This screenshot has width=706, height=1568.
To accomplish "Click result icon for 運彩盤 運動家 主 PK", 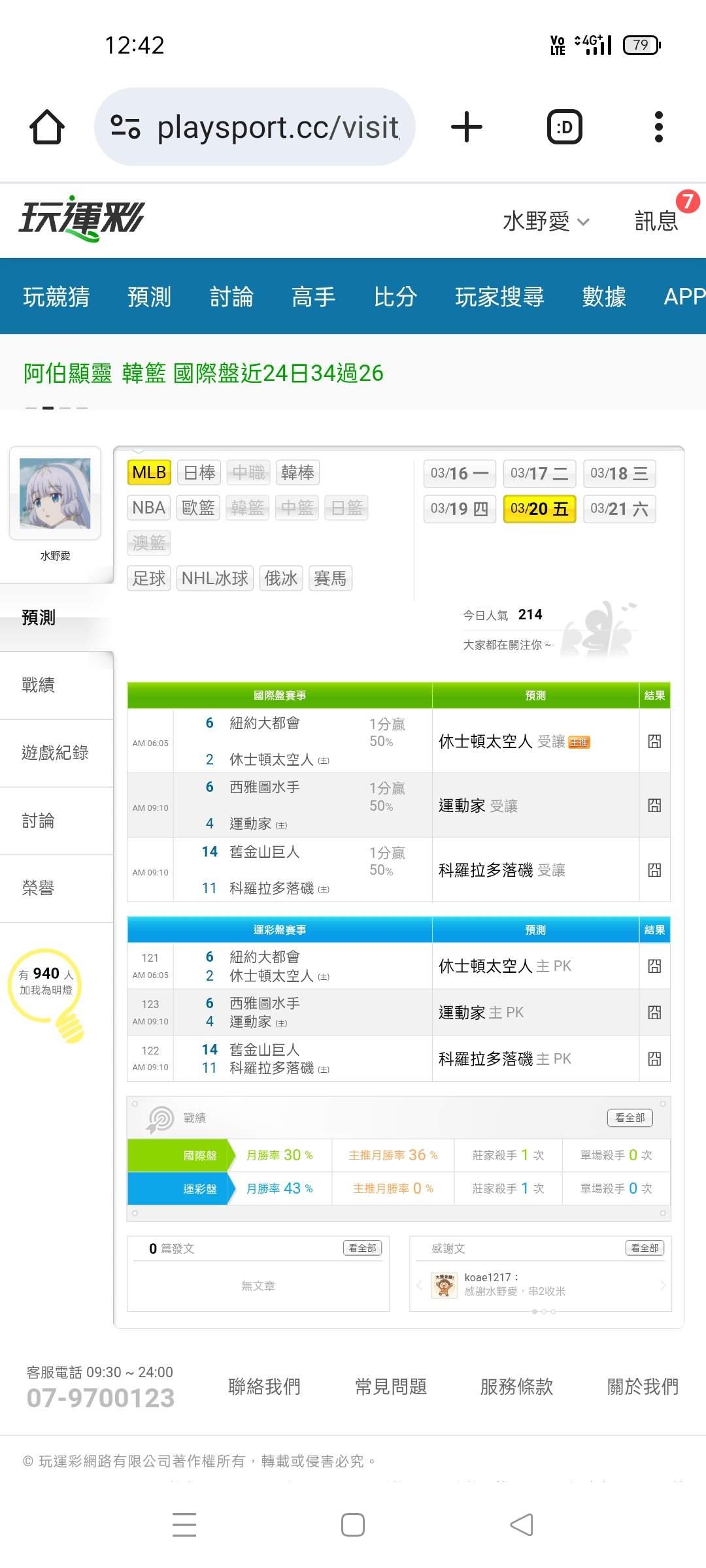I will [x=654, y=1013].
